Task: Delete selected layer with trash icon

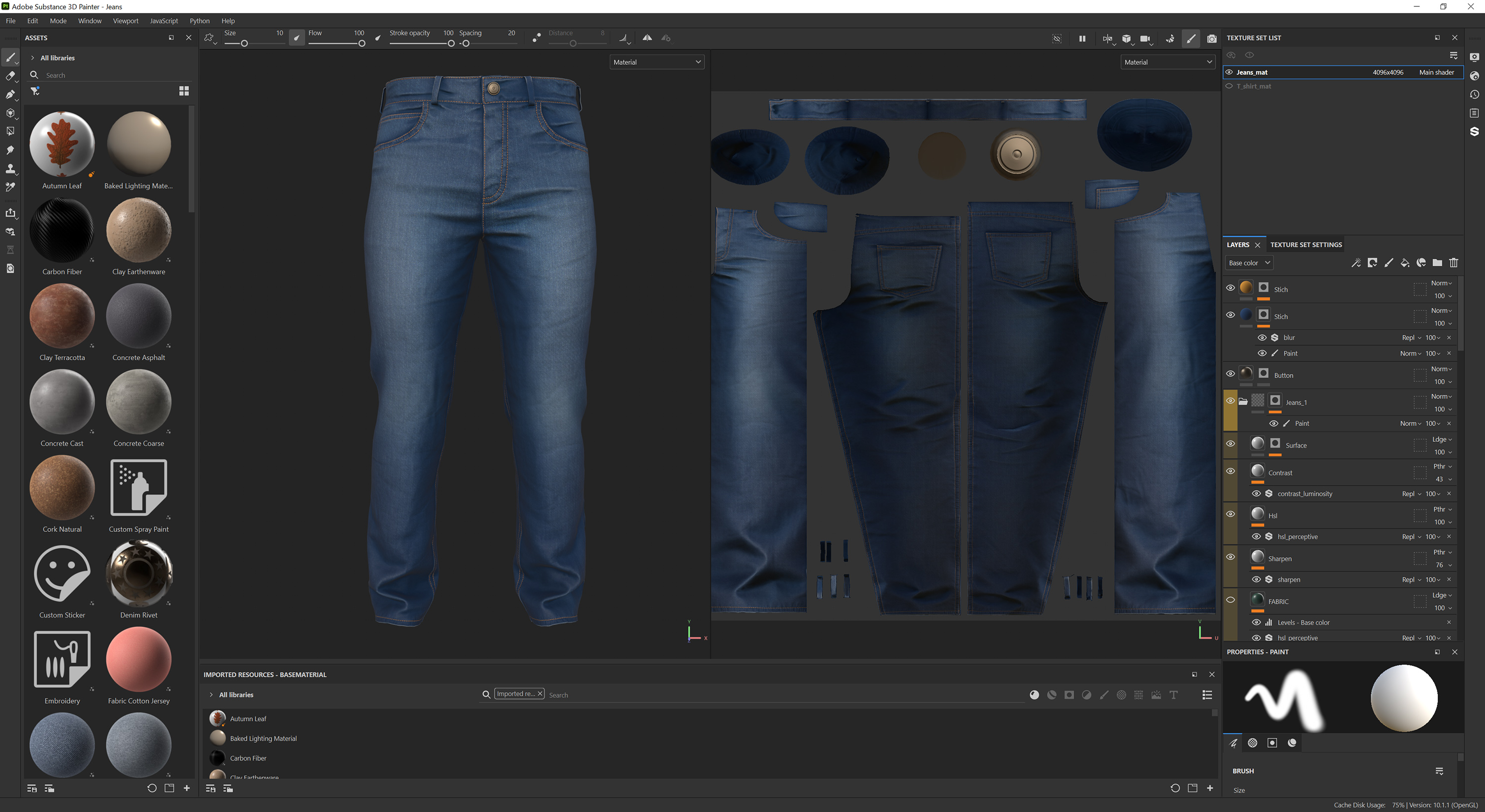Action: (x=1453, y=263)
